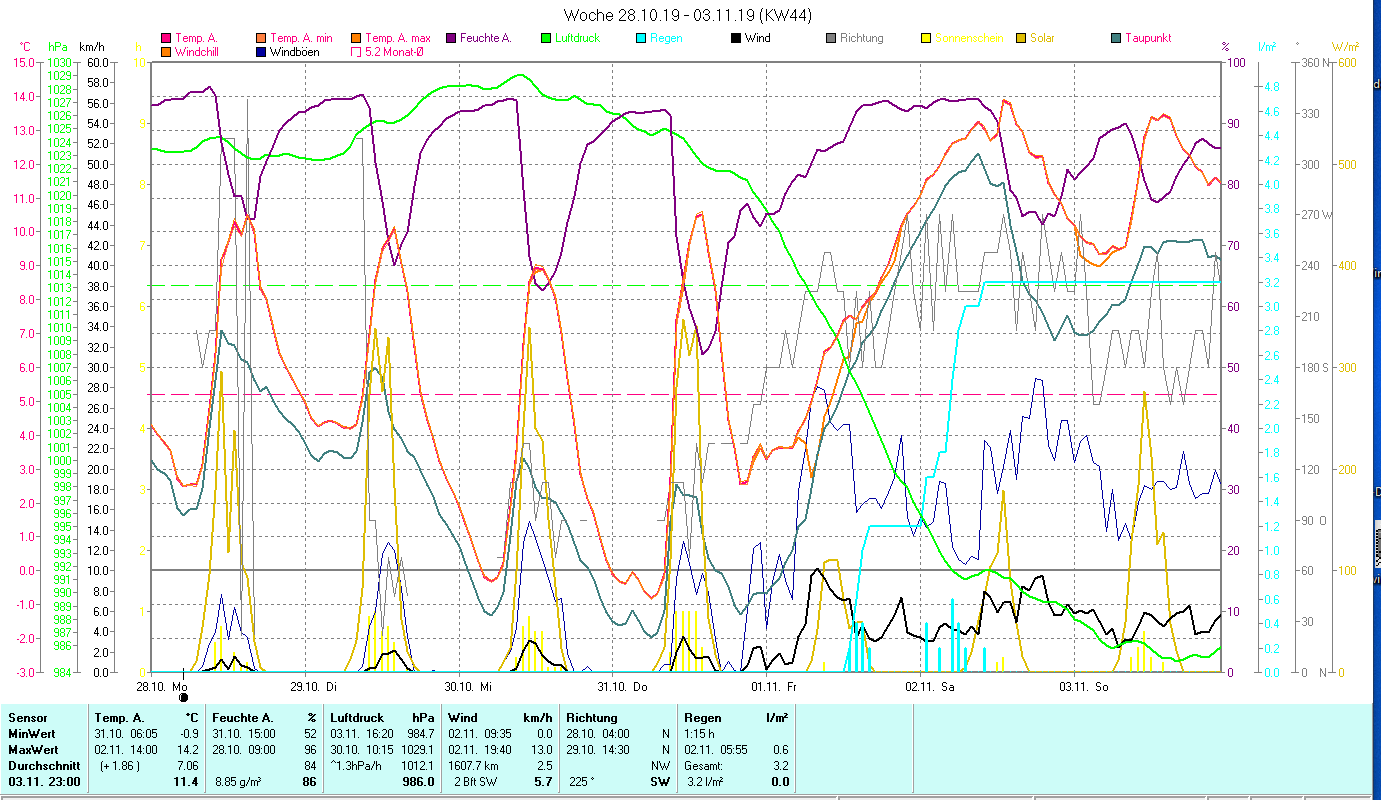Click the dark blue Windböen legend swatch
The image size is (1381, 800).
click(x=260, y=51)
